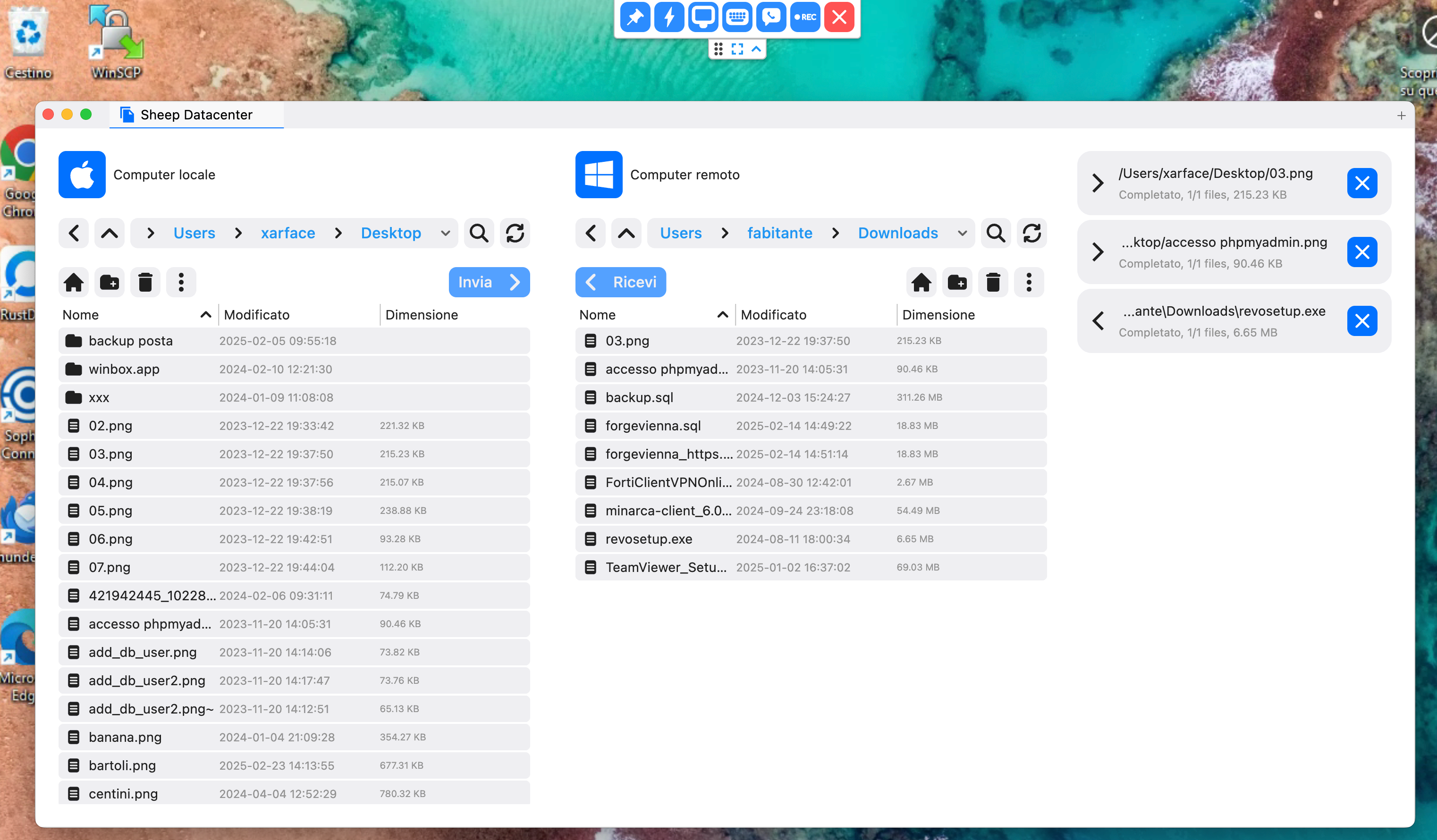Add a new tab with plus icon
Viewport: 1437px width, 840px height.
(1401, 116)
